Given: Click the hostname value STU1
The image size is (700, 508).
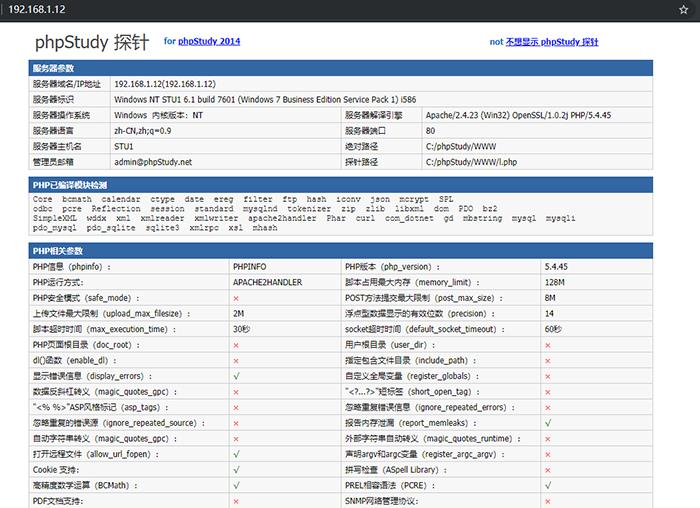Looking at the screenshot, I should point(124,146).
